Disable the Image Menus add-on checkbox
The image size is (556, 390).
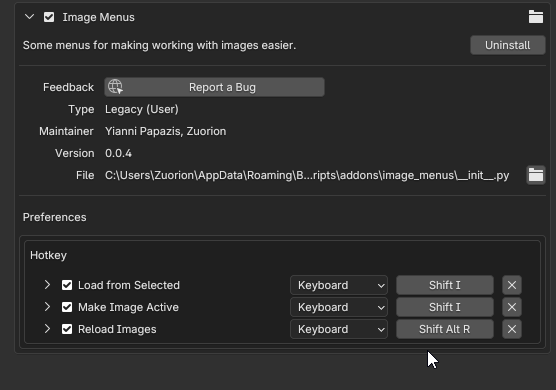click(x=49, y=17)
